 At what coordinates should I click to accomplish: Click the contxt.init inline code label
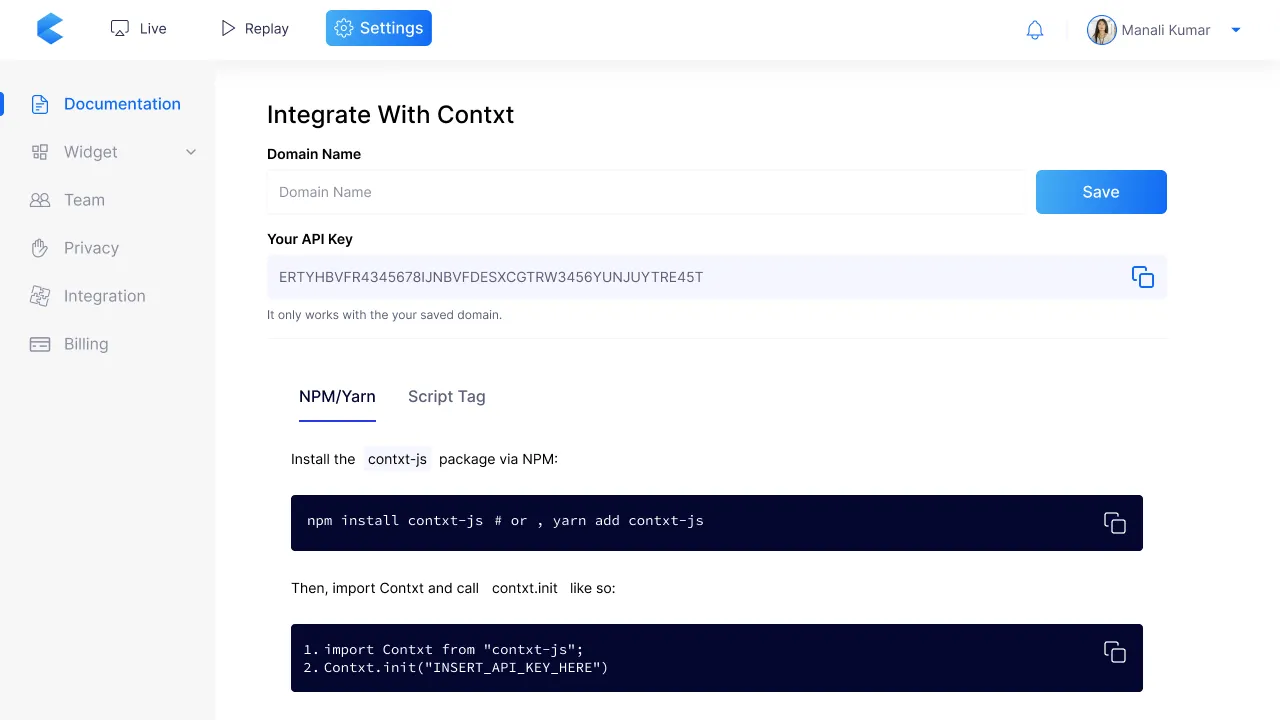[x=525, y=588]
